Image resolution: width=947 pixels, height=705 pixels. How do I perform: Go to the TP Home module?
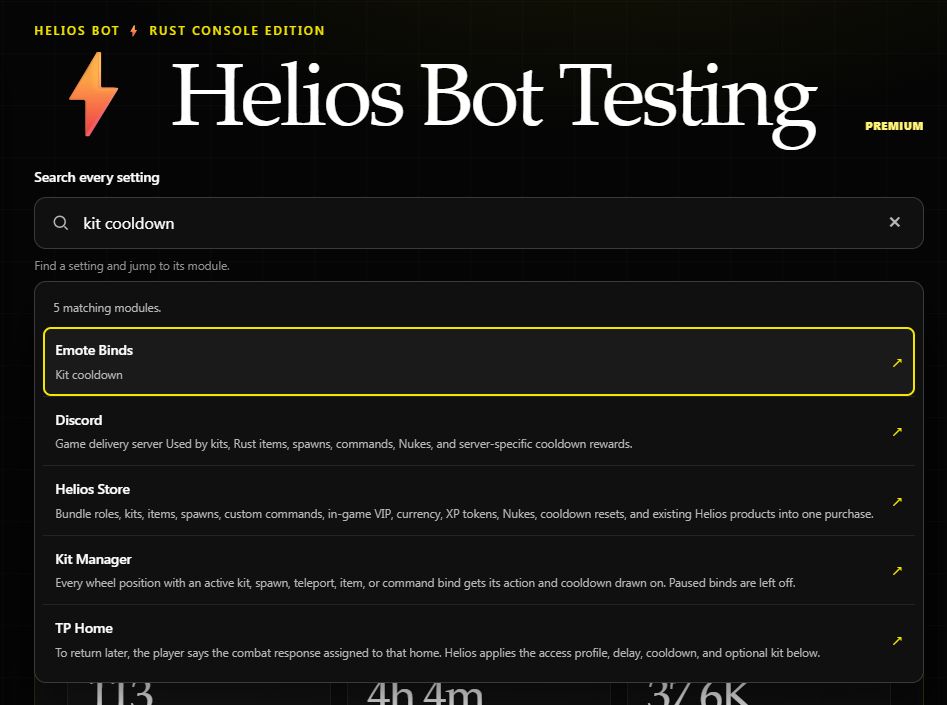pos(479,640)
